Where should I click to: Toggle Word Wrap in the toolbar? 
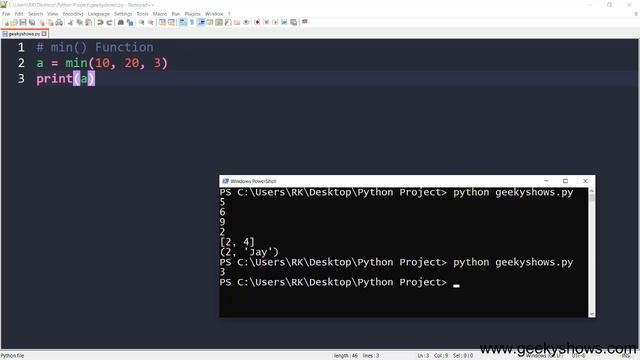coord(182,22)
